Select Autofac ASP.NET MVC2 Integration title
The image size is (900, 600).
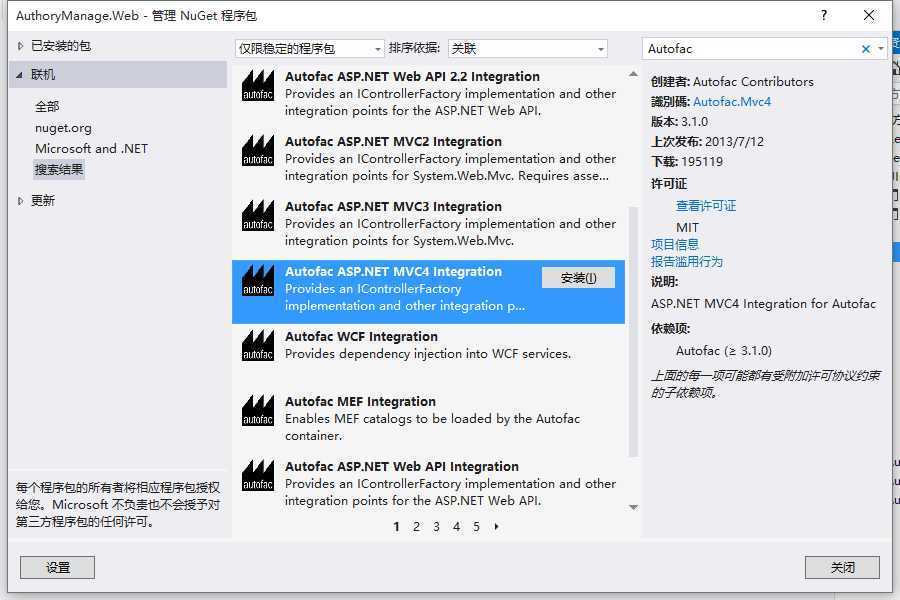click(393, 141)
